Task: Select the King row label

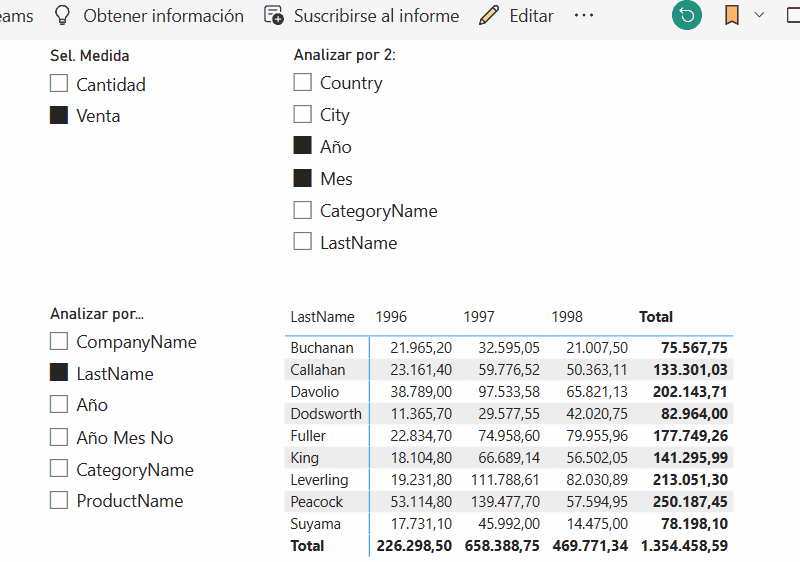Action: pyautogui.click(x=305, y=457)
